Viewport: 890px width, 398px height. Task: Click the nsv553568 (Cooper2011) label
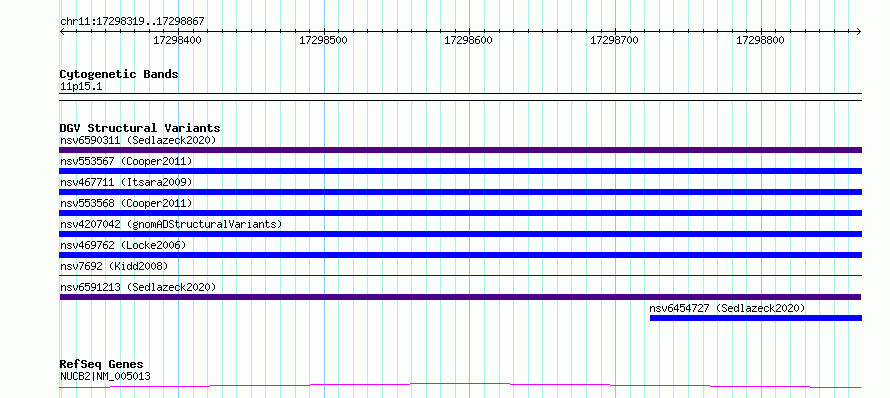click(126, 203)
